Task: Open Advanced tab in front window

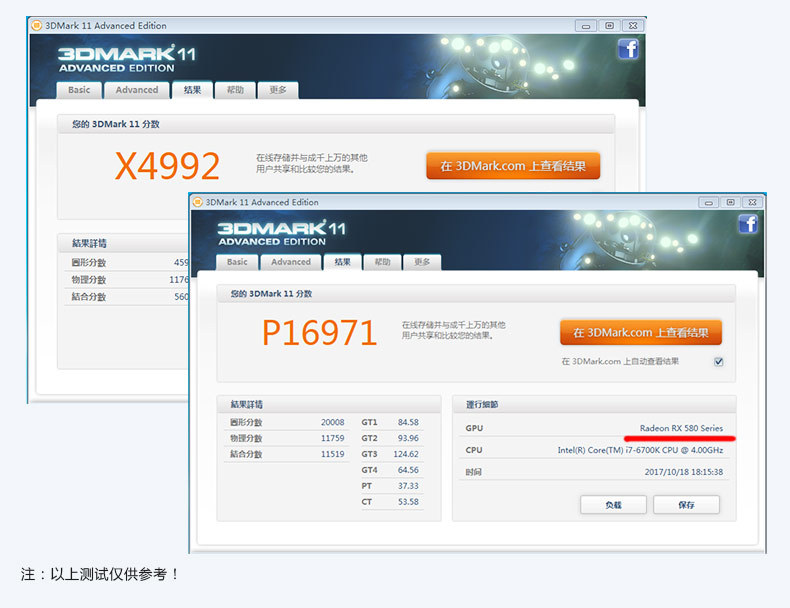Action: click(291, 262)
